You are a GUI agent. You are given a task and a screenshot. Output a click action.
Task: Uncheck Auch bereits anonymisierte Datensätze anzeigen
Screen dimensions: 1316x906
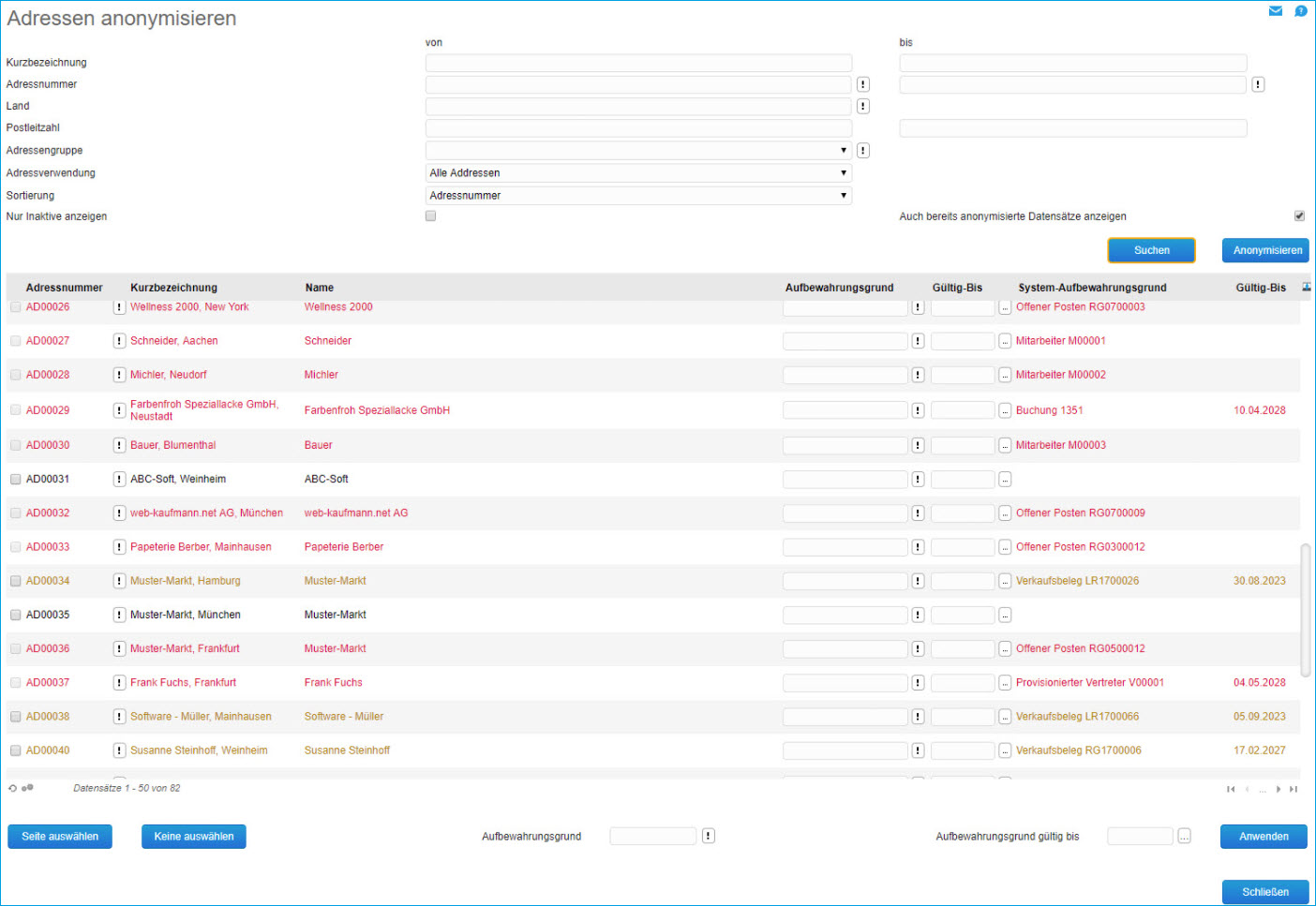[1299, 216]
